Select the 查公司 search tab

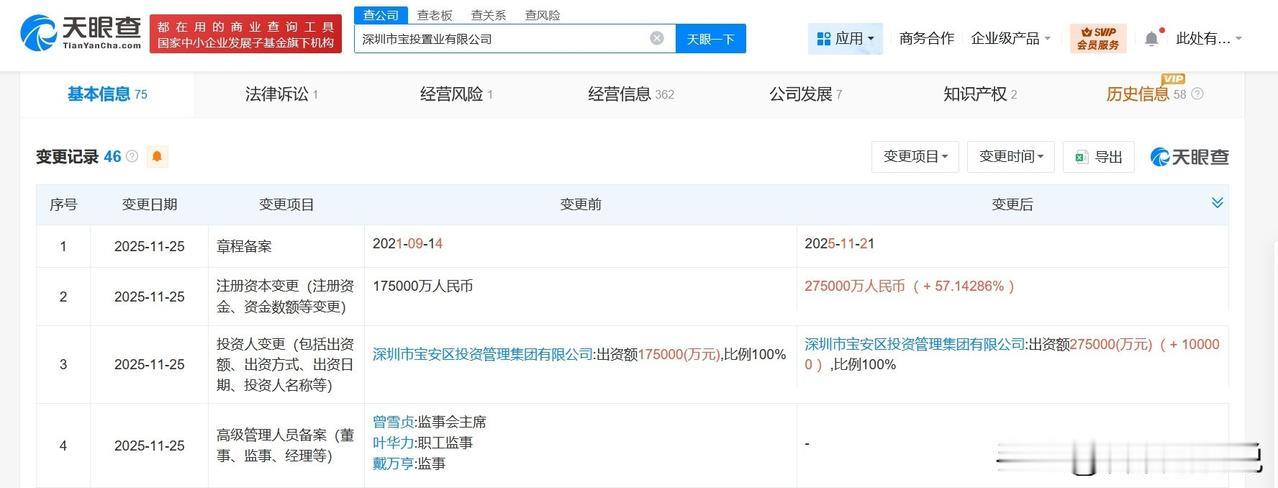[381, 15]
